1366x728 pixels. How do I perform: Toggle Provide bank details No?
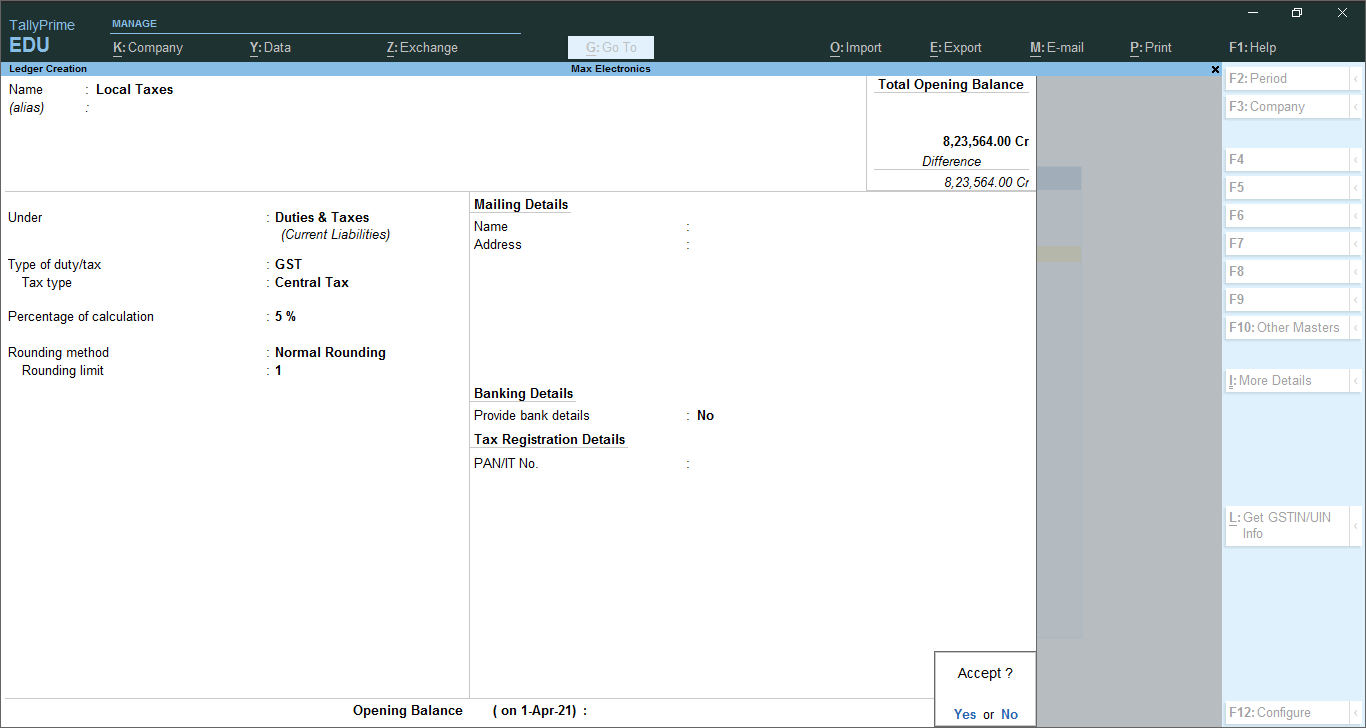click(705, 415)
